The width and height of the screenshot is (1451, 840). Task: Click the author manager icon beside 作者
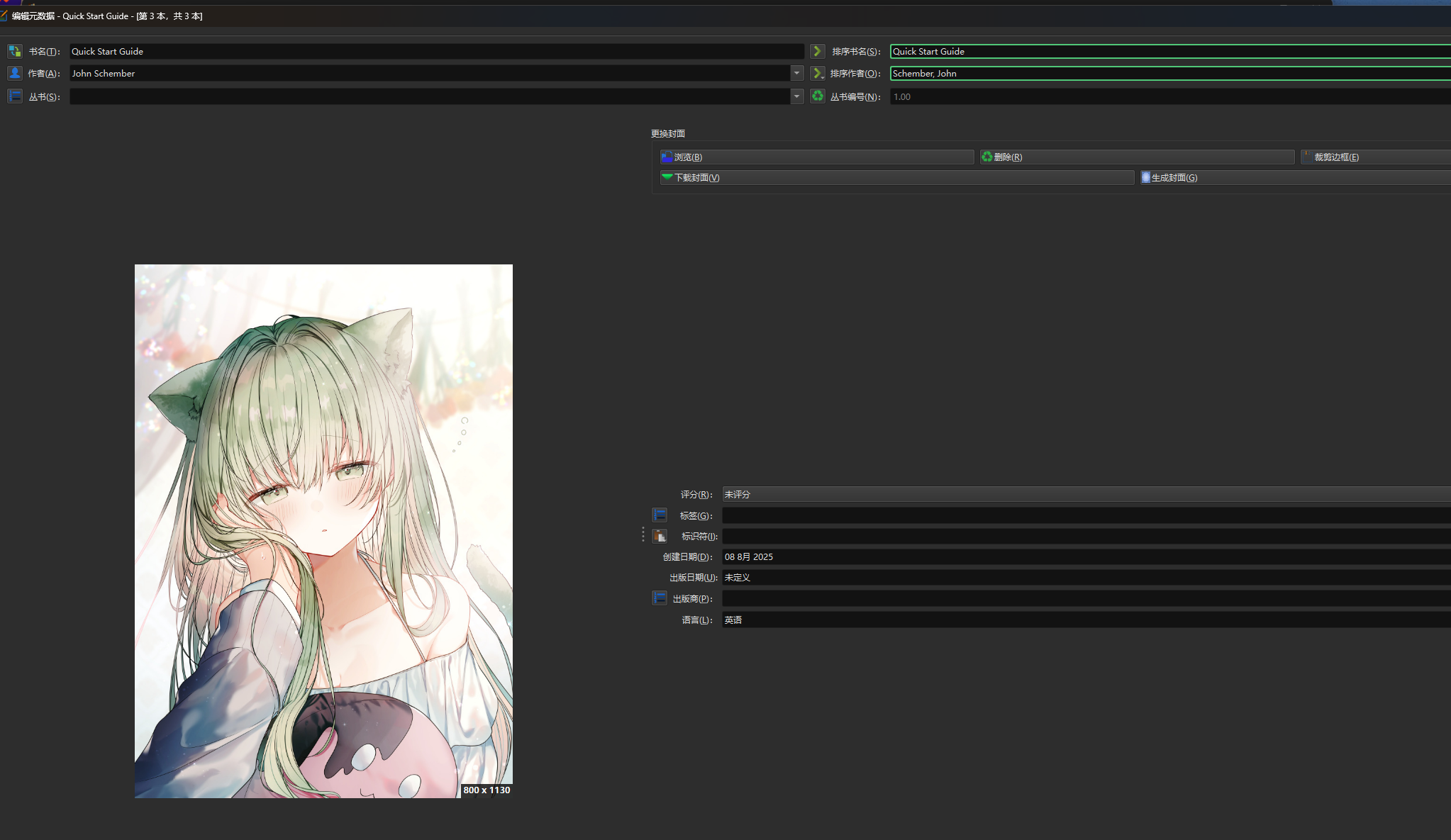[15, 73]
